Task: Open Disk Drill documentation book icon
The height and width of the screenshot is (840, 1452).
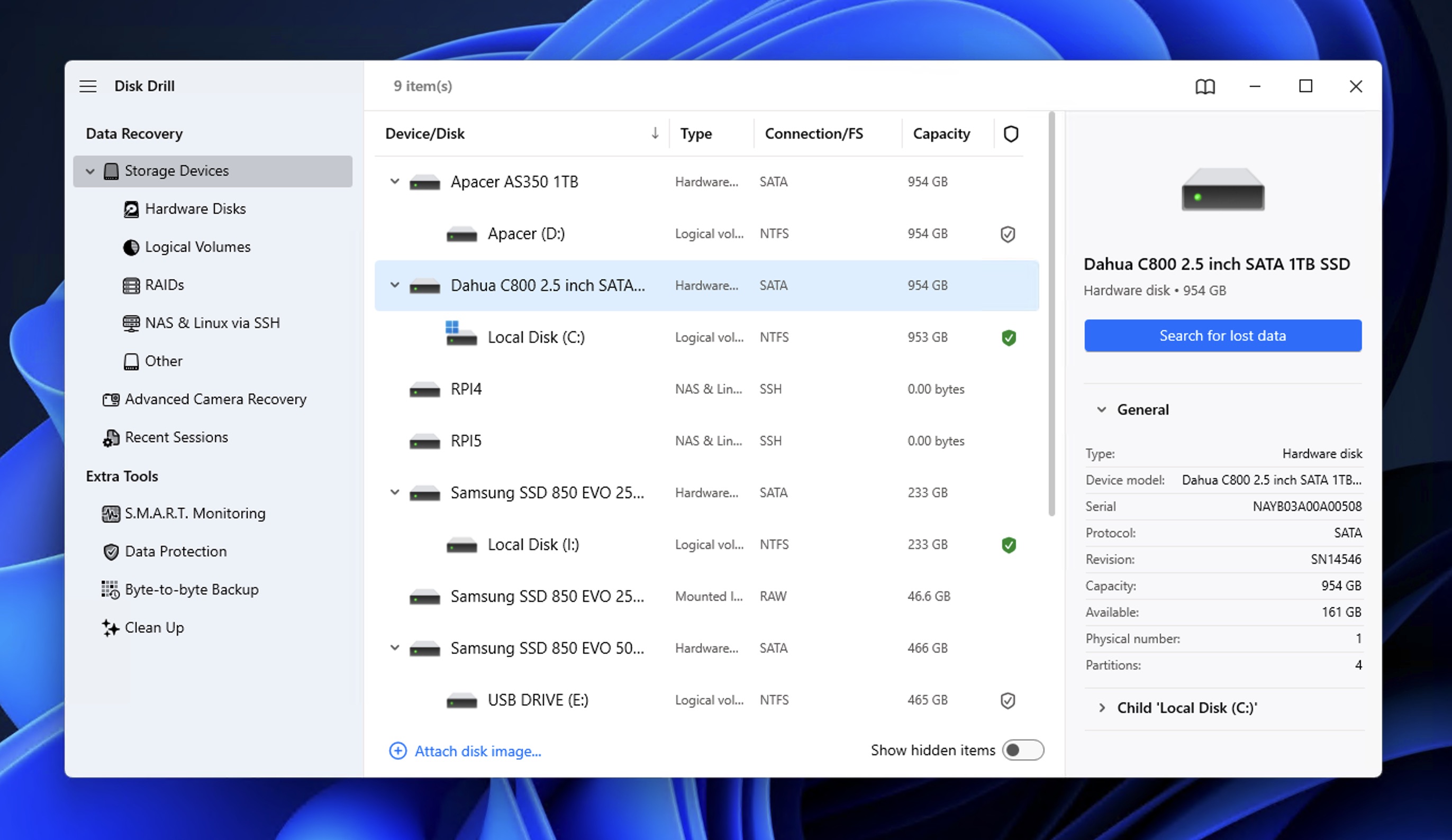Action: point(1204,86)
